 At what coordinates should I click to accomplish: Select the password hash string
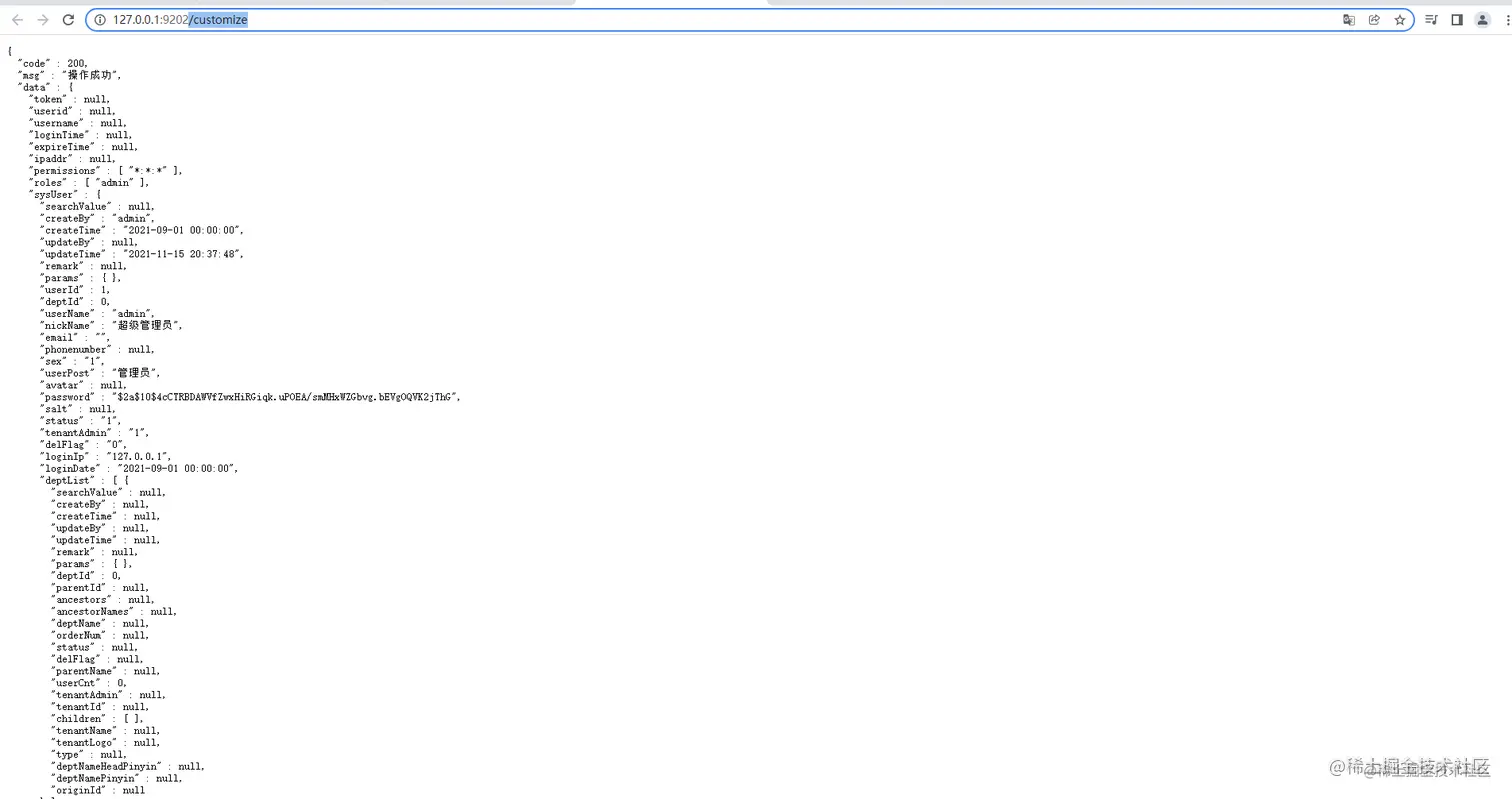(284, 397)
